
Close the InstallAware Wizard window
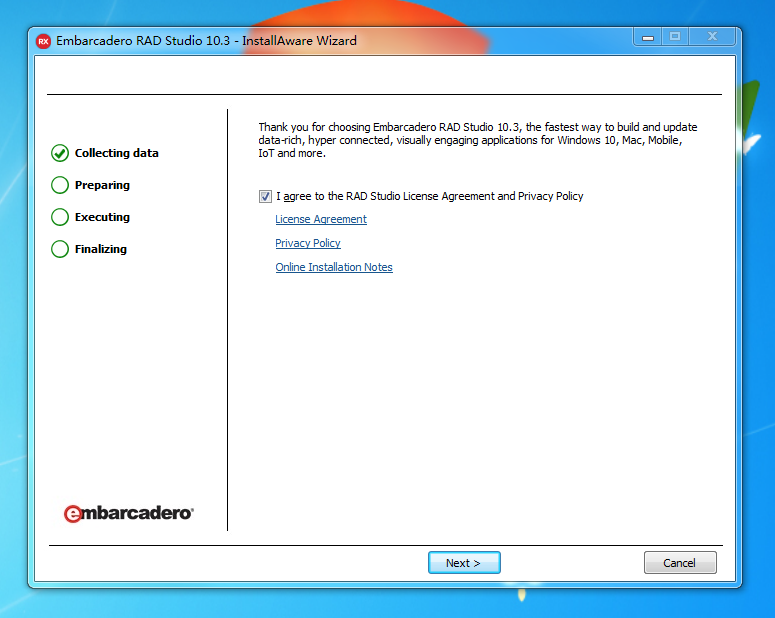pyautogui.click(x=712, y=37)
